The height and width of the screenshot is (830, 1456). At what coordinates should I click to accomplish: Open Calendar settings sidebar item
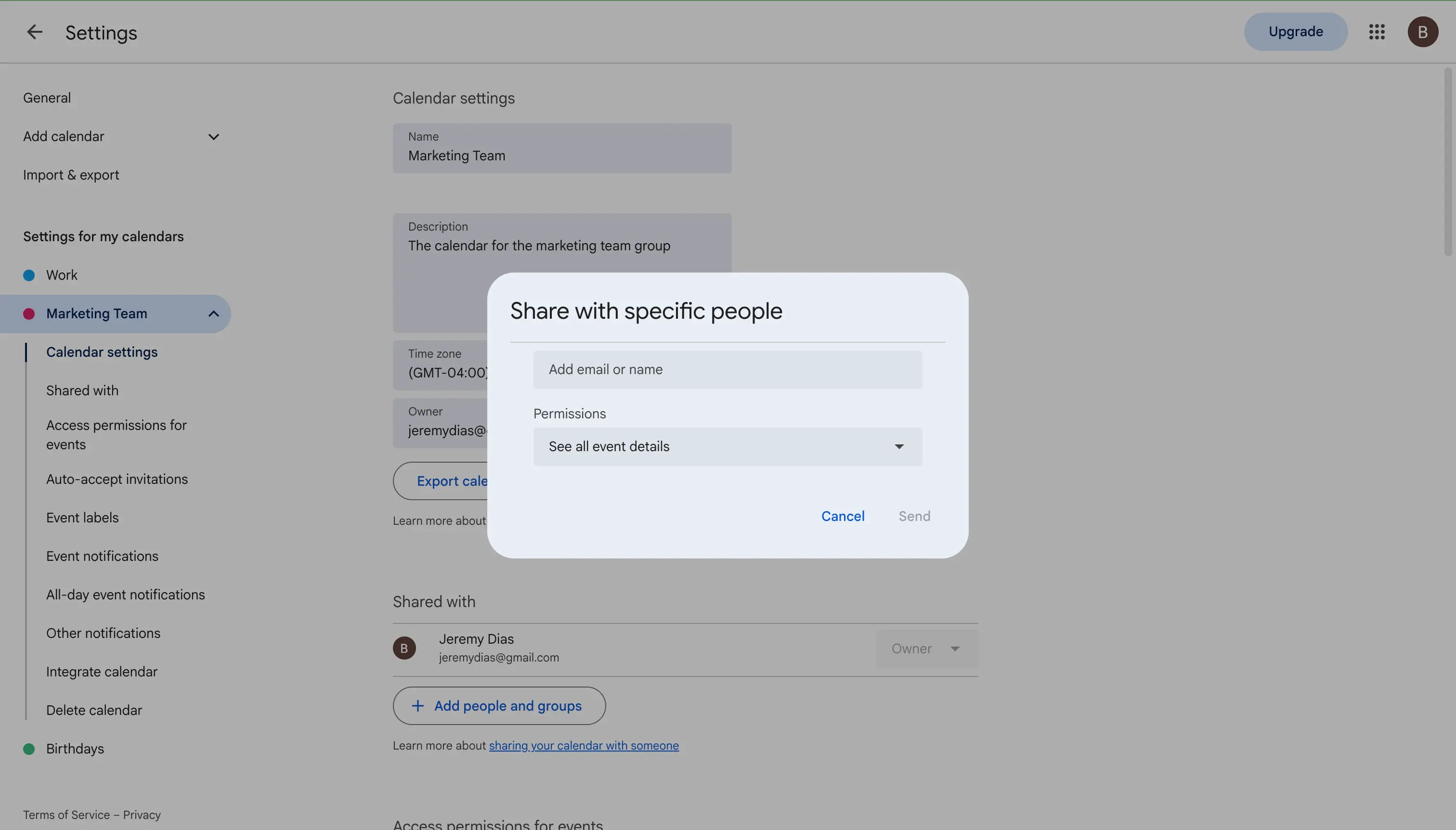[x=102, y=352]
